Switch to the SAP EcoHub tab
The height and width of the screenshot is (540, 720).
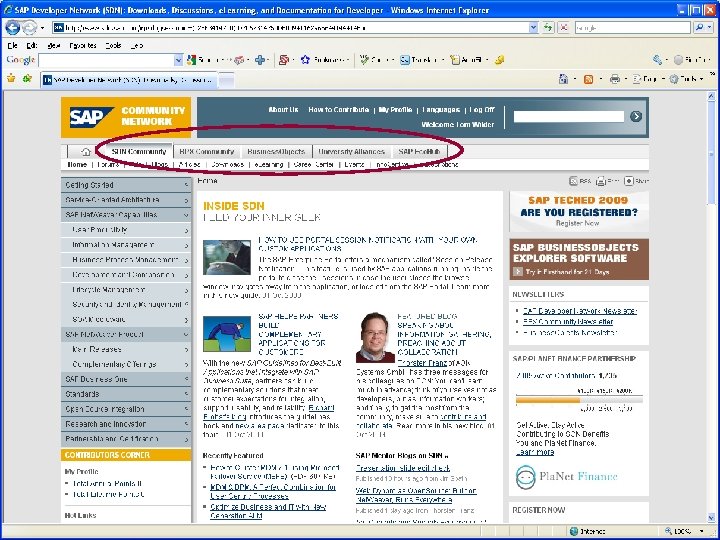[419, 151]
